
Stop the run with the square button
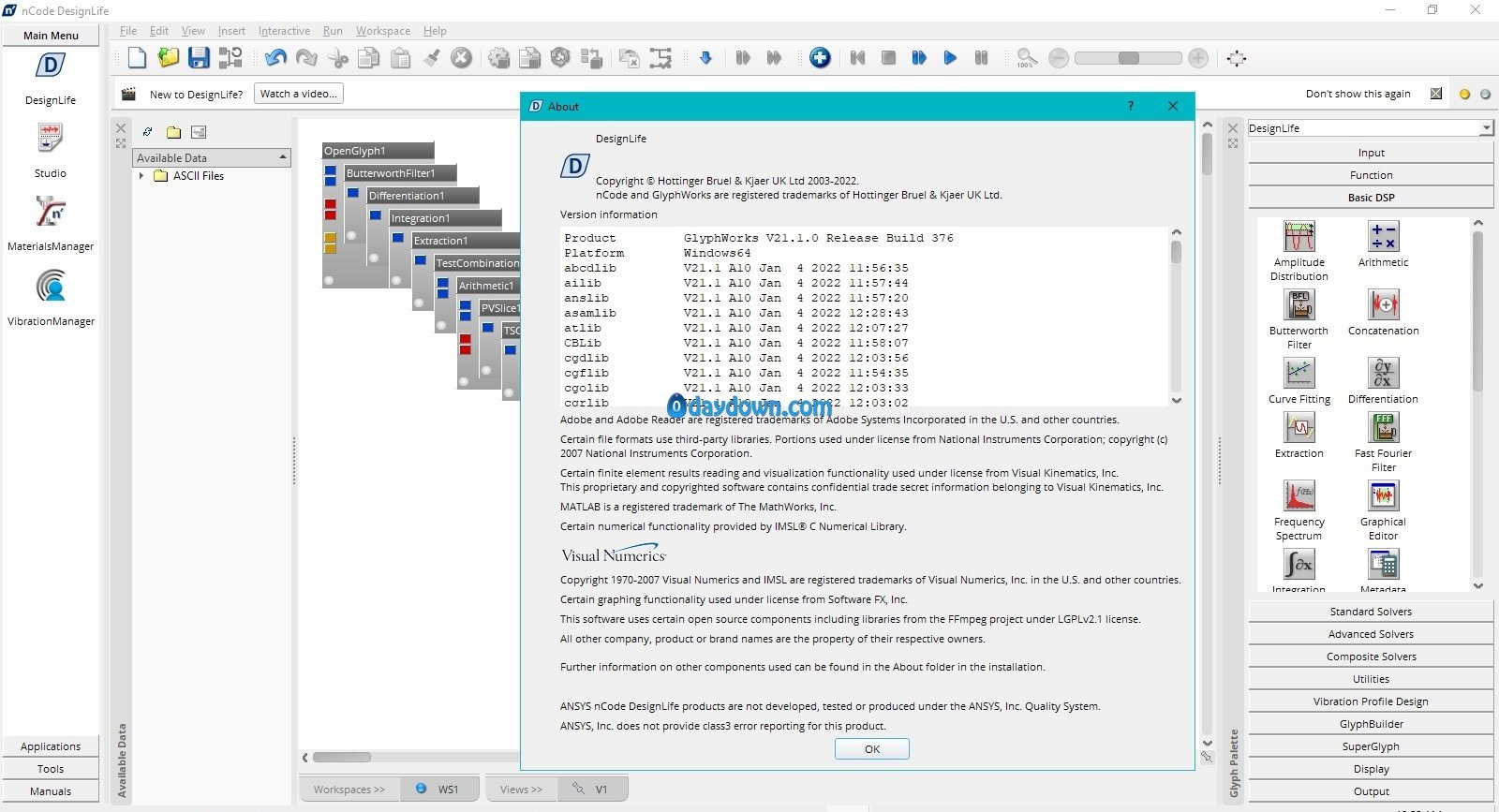888,58
